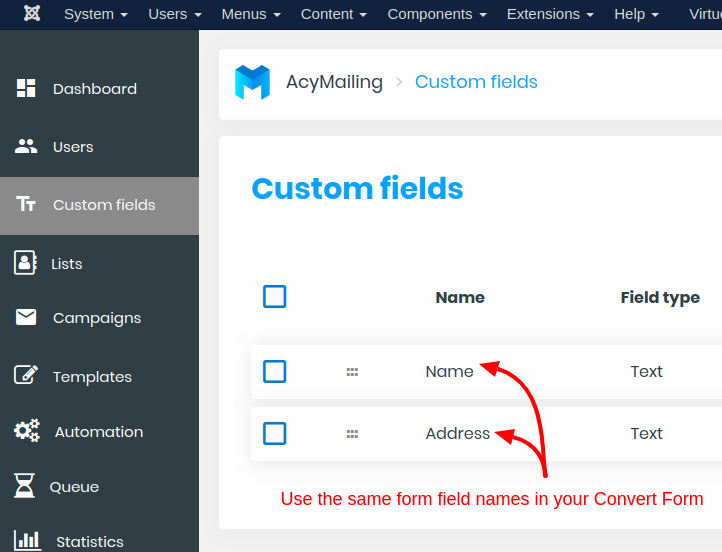Screen dimensions: 722x552
Task: Open the Extensions dropdown menu
Action: point(550,14)
